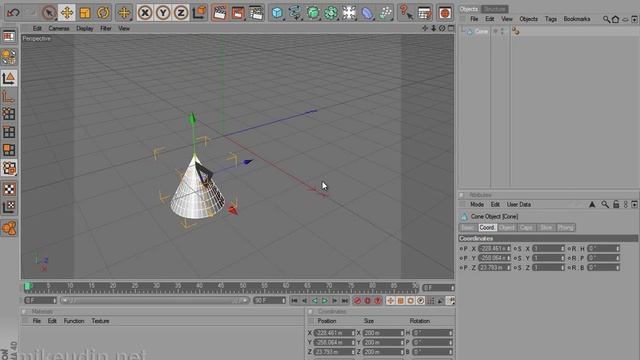The height and width of the screenshot is (360, 640).
Task: Toggle Y axis lock
Action: tap(163, 13)
